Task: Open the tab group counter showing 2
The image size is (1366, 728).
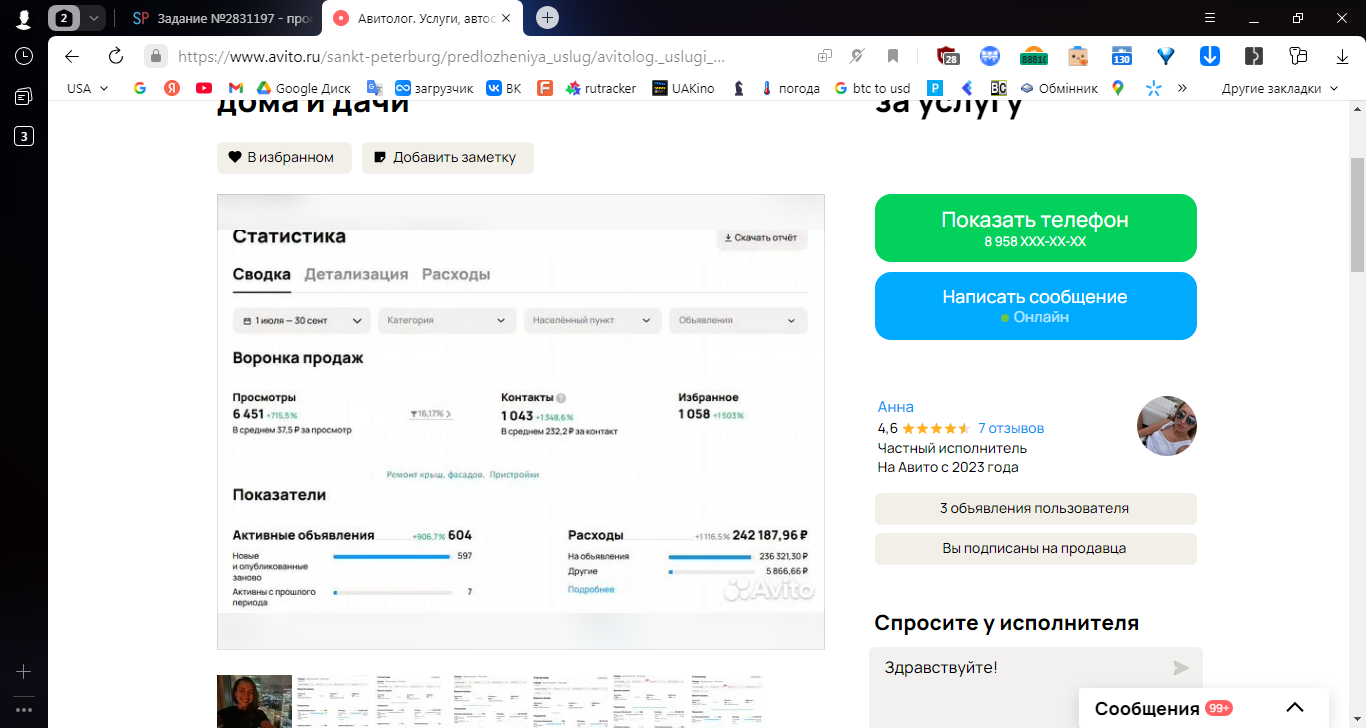Action: tap(65, 18)
